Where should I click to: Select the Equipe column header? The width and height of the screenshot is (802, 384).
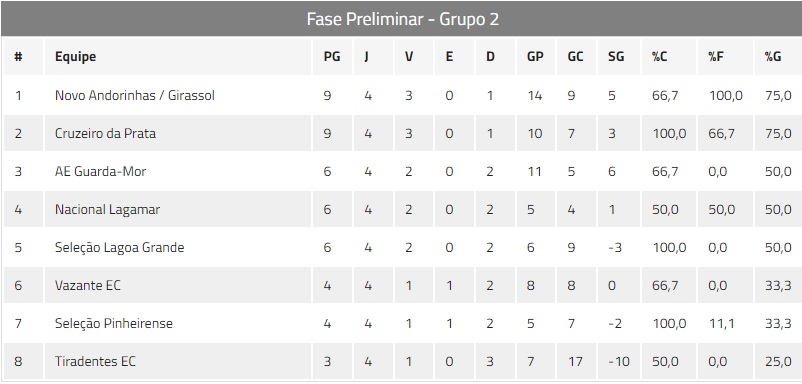tap(75, 56)
